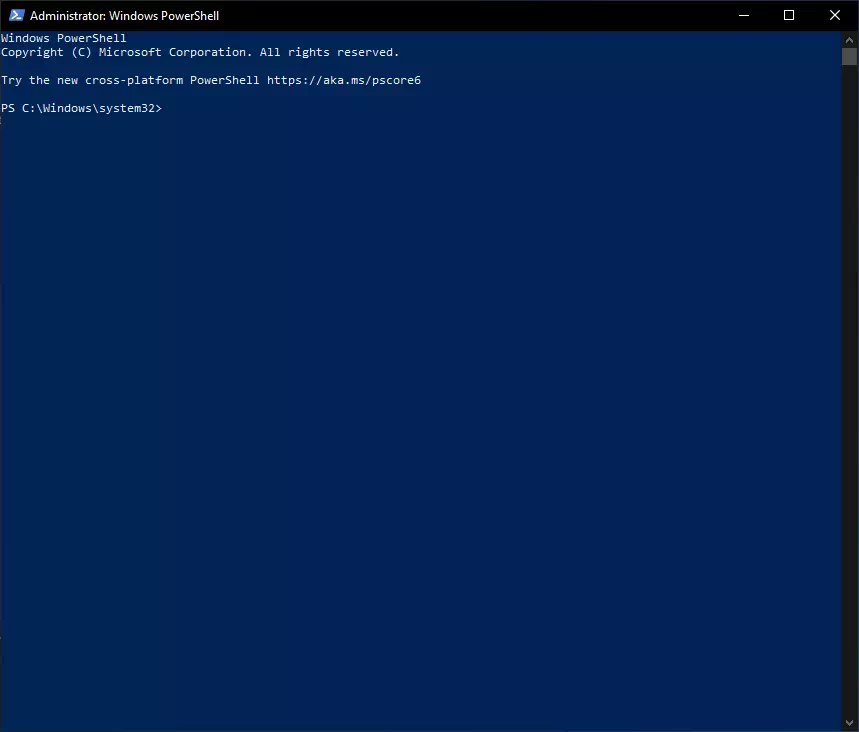Minimize the PowerShell window
This screenshot has width=859, height=732.
point(743,15)
